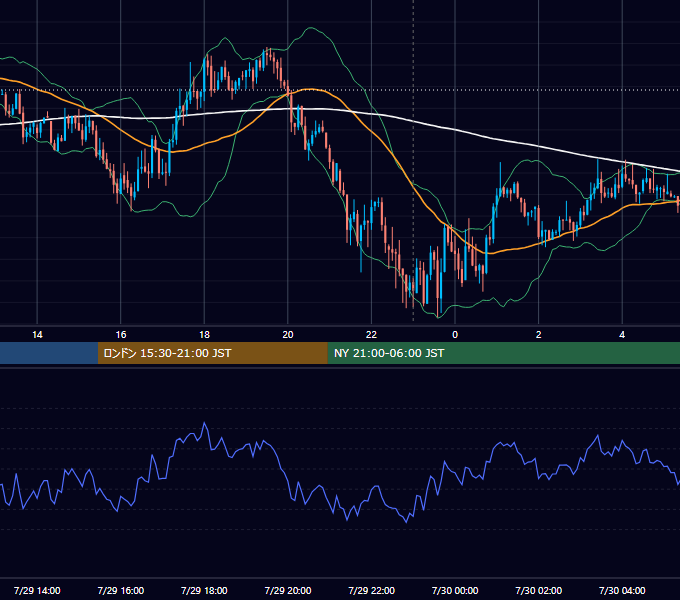680x600 pixels.
Task: Click the 7/29 20:00 date label
Action: click(288, 590)
